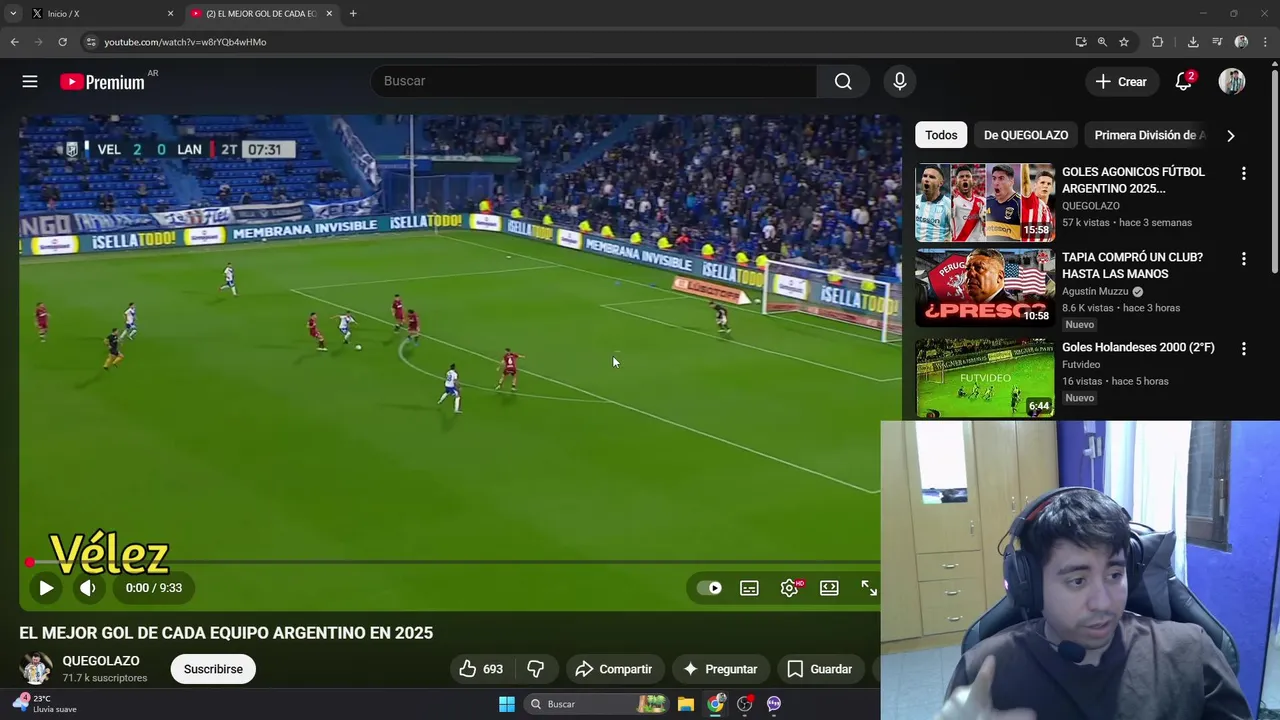Open the Windows Start menu
The height and width of the screenshot is (720, 1280).
[x=507, y=704]
